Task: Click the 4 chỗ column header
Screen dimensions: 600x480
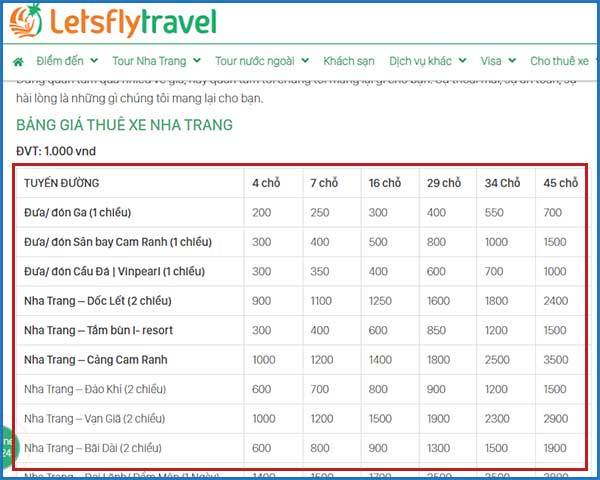Action: (x=267, y=183)
